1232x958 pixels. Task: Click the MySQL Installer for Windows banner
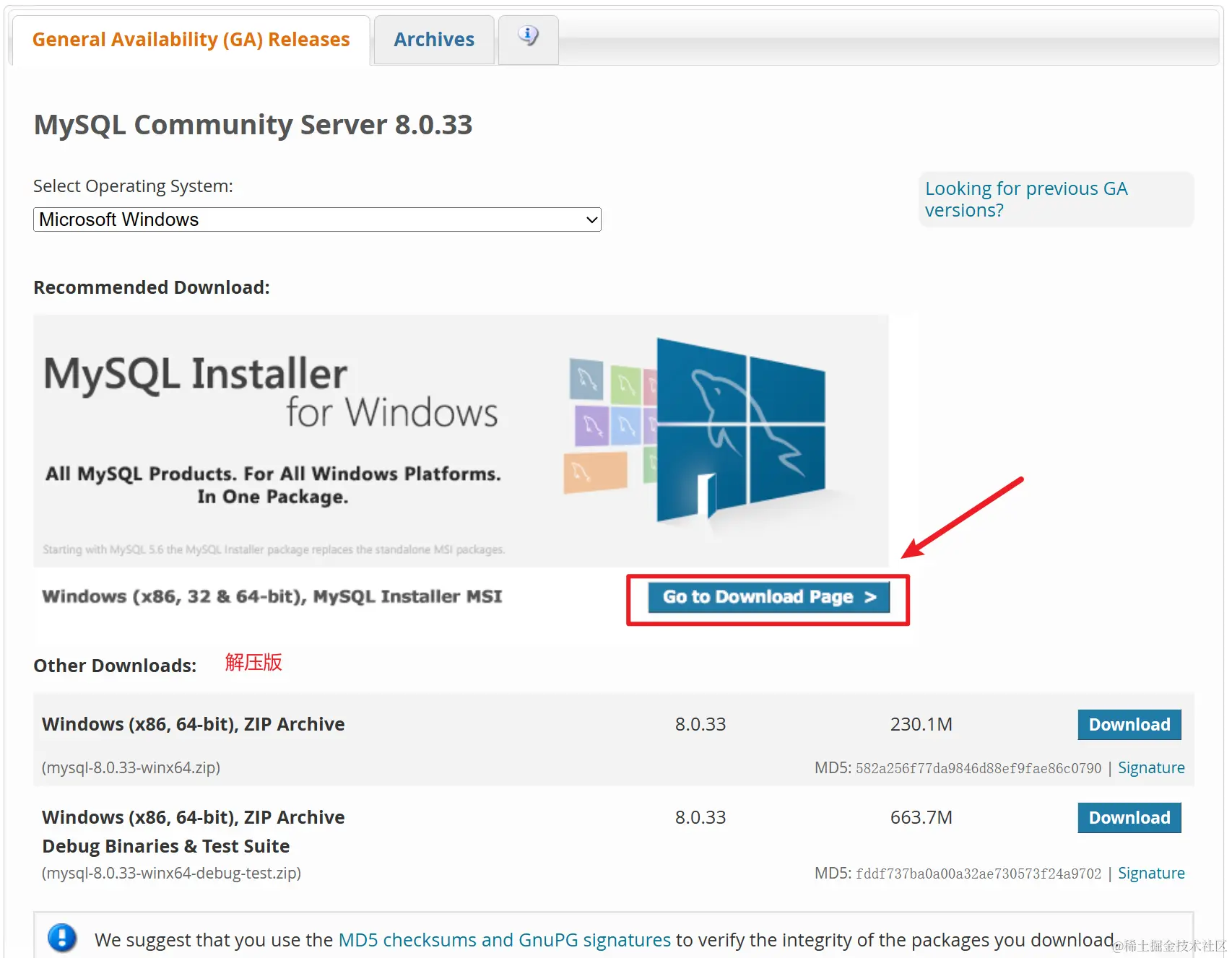click(x=461, y=440)
